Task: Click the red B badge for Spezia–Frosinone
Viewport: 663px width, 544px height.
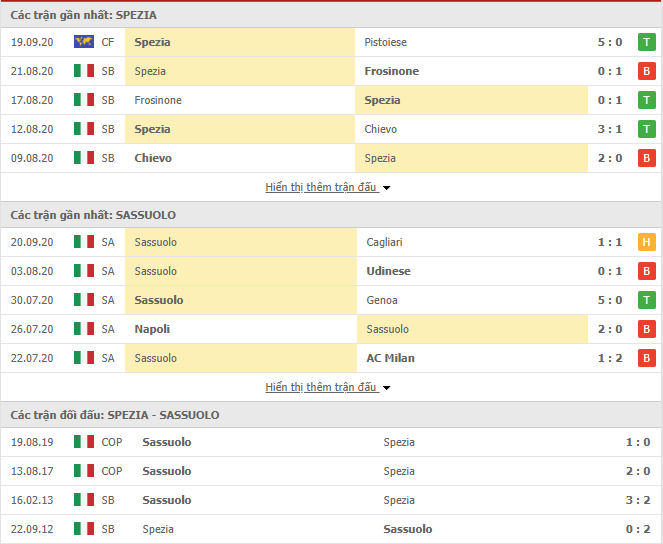Action: [x=647, y=71]
